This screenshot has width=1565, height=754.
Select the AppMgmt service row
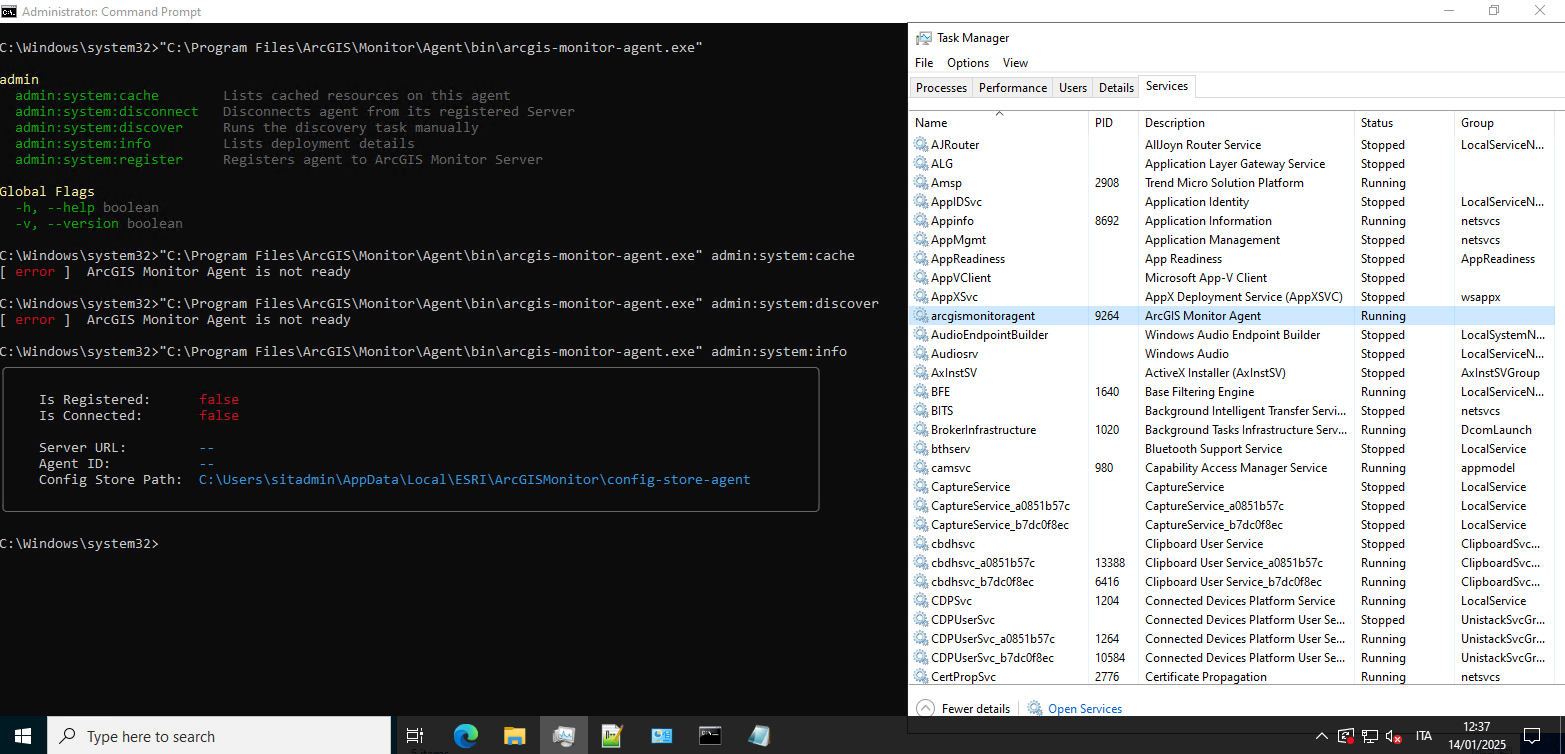1232,240
